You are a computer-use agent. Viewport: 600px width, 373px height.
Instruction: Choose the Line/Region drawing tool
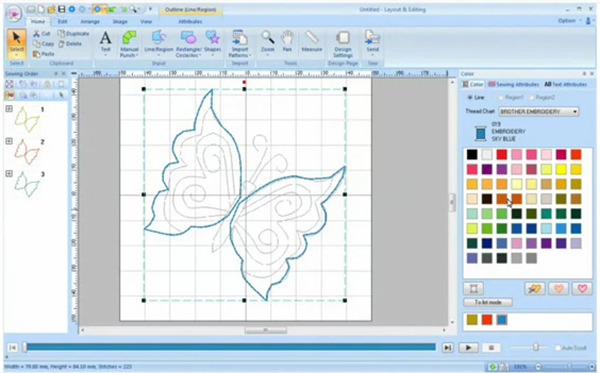158,43
